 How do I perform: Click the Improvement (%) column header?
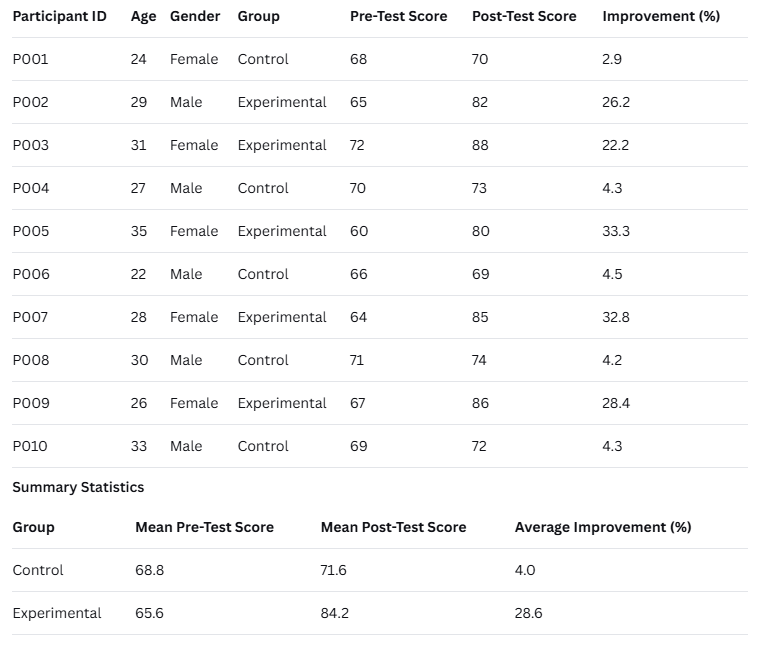click(x=660, y=16)
